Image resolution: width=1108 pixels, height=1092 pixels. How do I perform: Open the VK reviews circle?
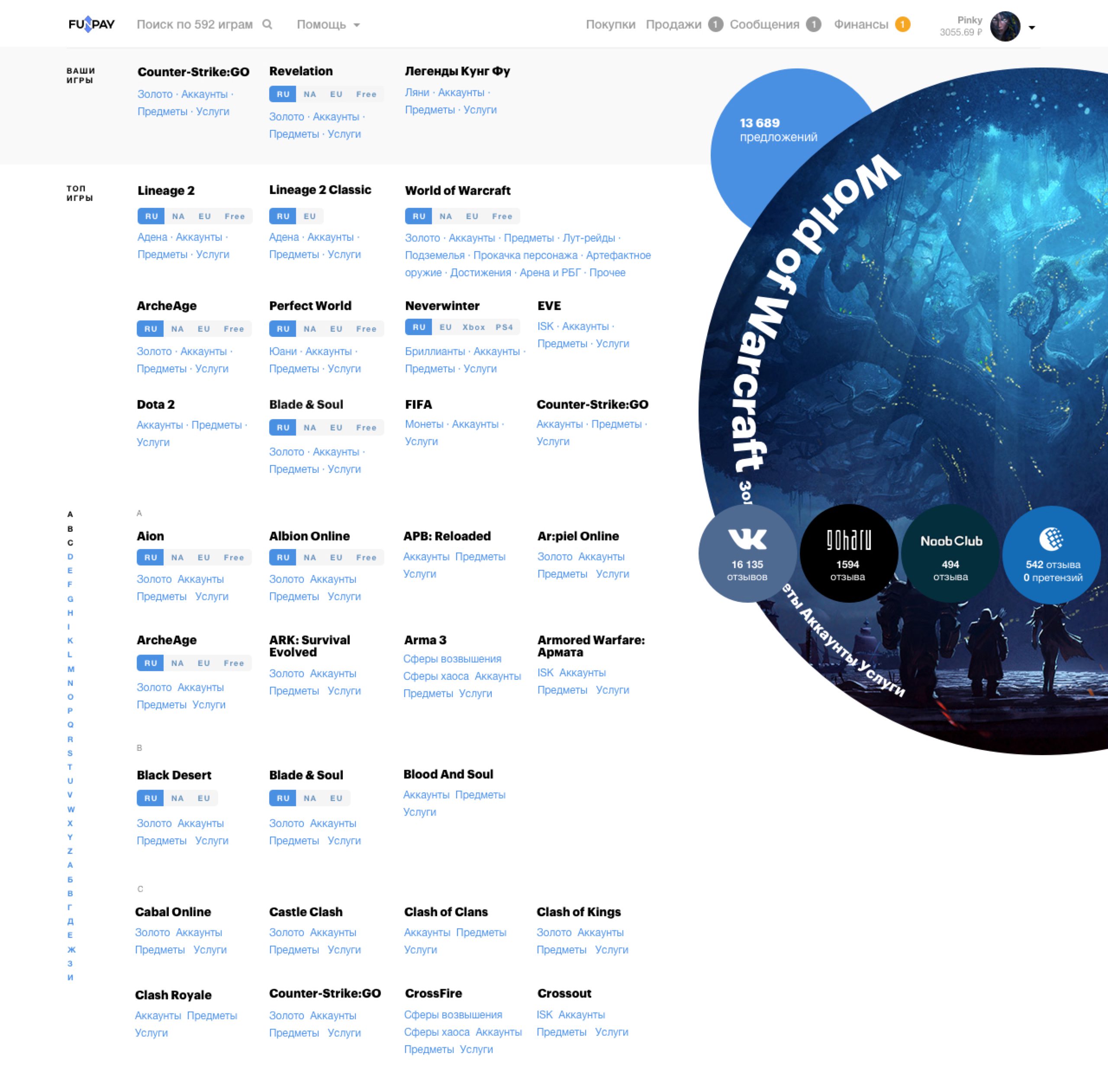(x=747, y=553)
